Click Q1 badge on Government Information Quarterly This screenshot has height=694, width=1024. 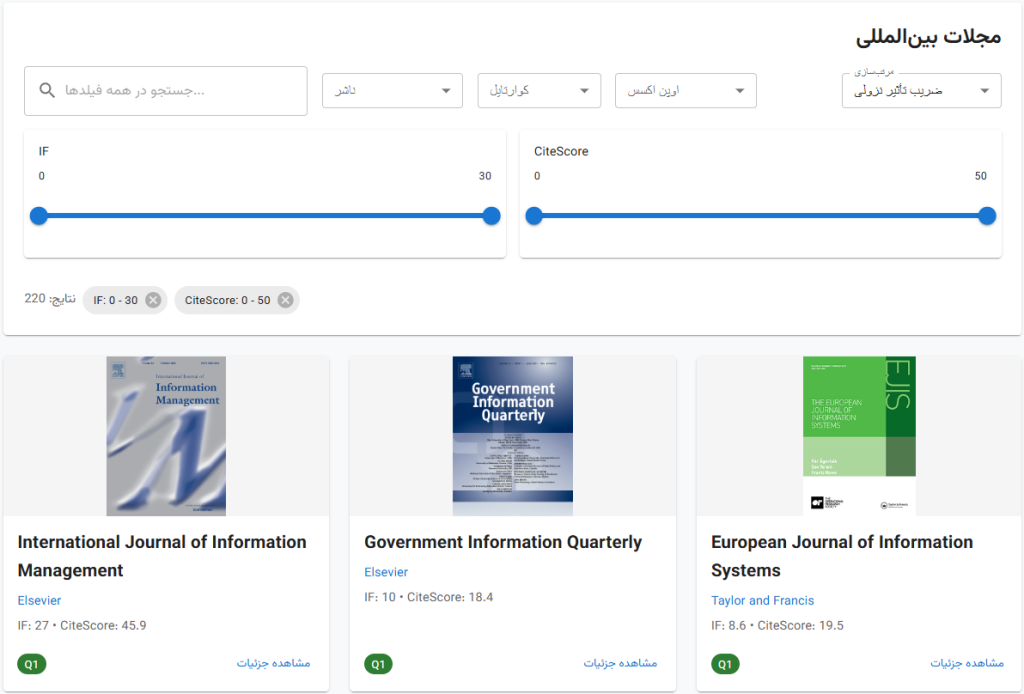pyautogui.click(x=378, y=664)
